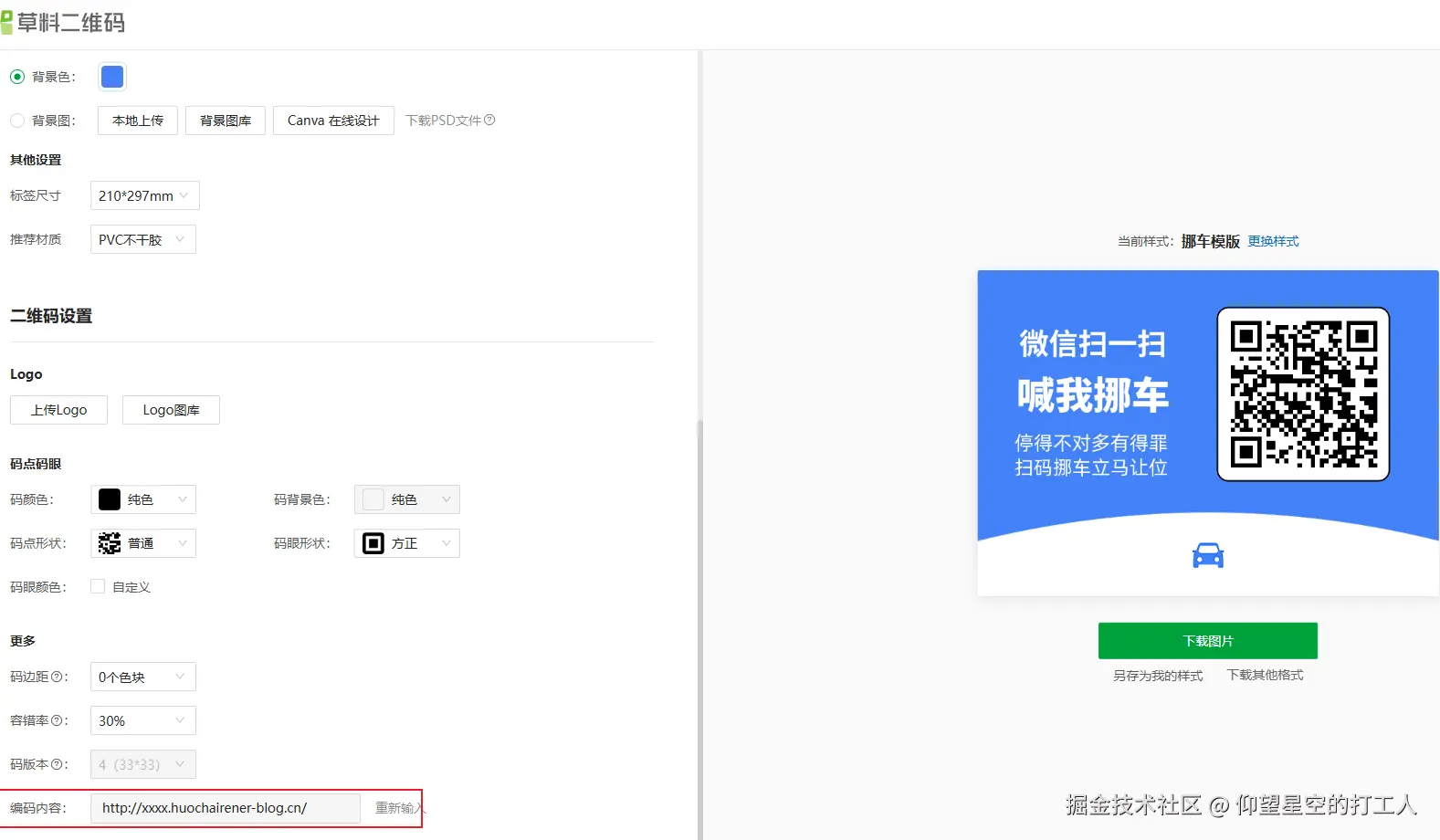Click Logo图库 button
The image size is (1440, 840).
coord(171,410)
